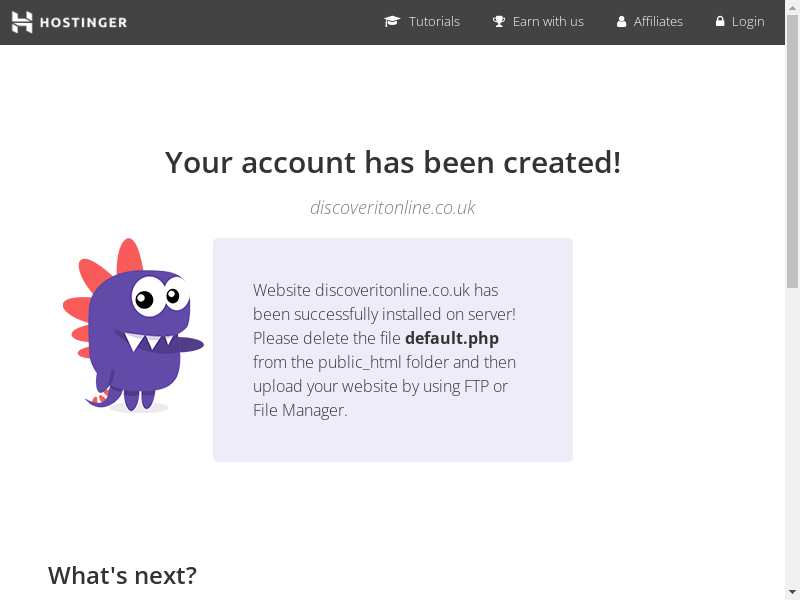800x600 pixels.
Task: Open the Earn with us page
Action: coord(547,21)
